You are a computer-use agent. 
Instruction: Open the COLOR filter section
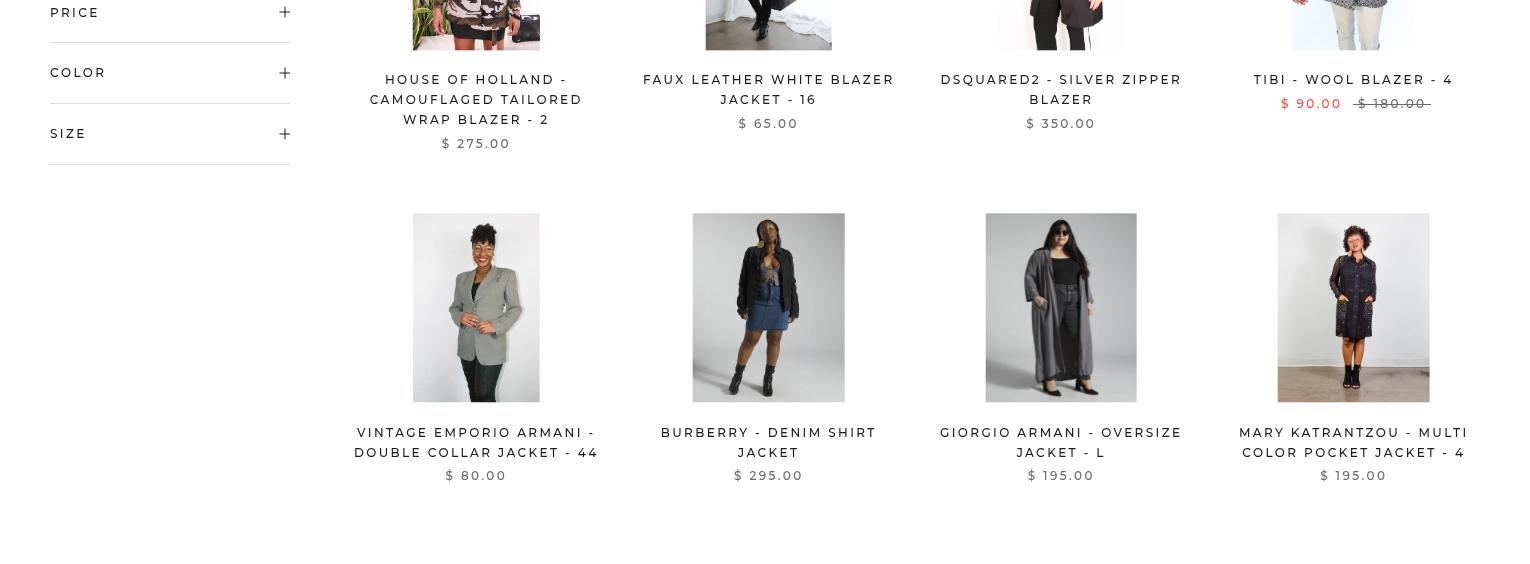(170, 73)
